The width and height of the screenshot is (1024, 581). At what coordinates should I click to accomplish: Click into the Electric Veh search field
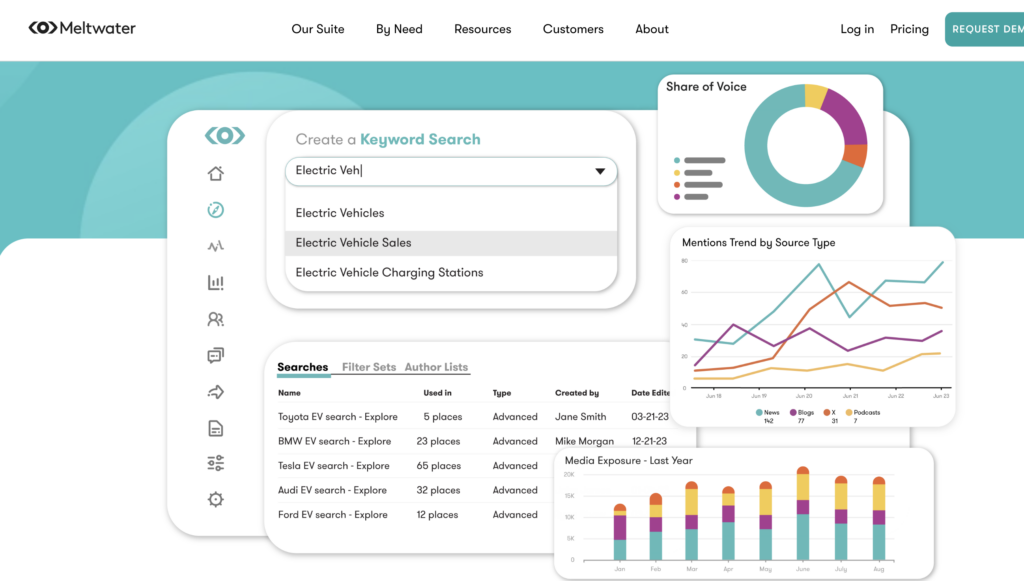[x=451, y=171]
